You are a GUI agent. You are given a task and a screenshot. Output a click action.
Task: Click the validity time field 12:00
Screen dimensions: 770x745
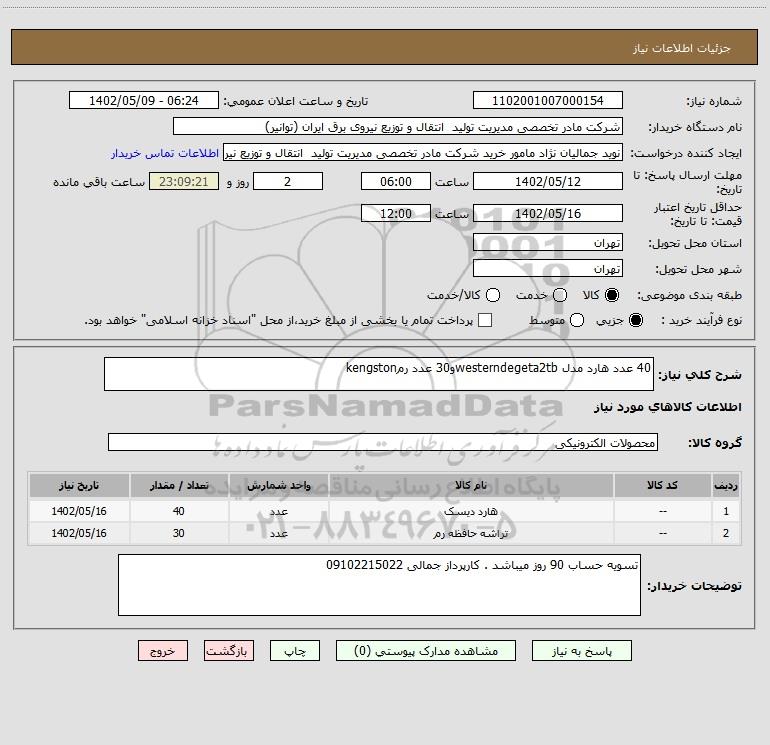click(396, 213)
